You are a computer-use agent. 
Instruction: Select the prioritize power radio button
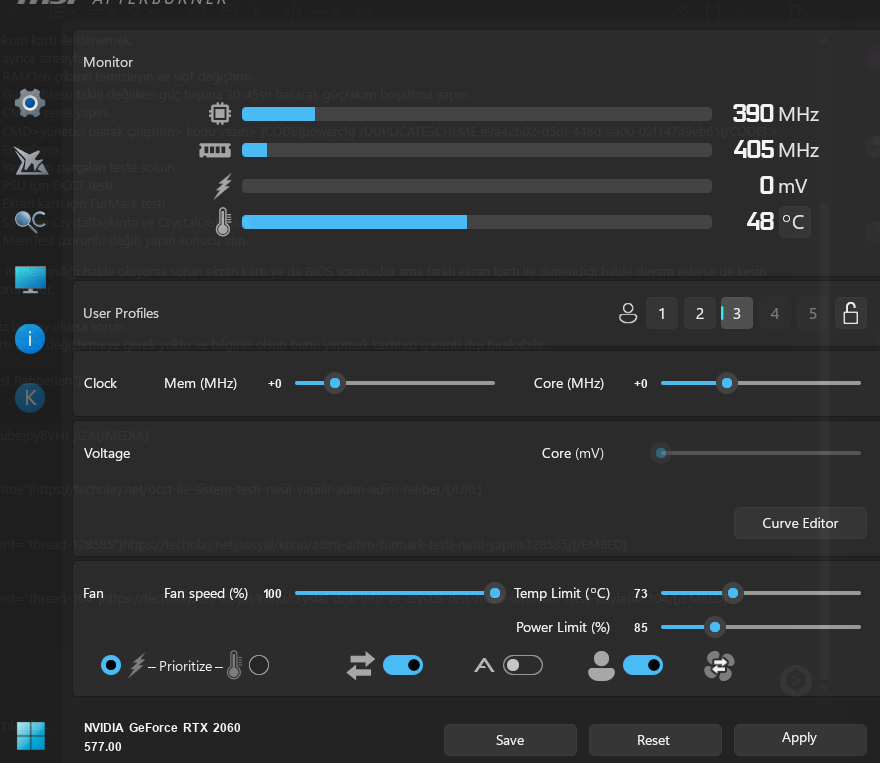tap(111, 665)
